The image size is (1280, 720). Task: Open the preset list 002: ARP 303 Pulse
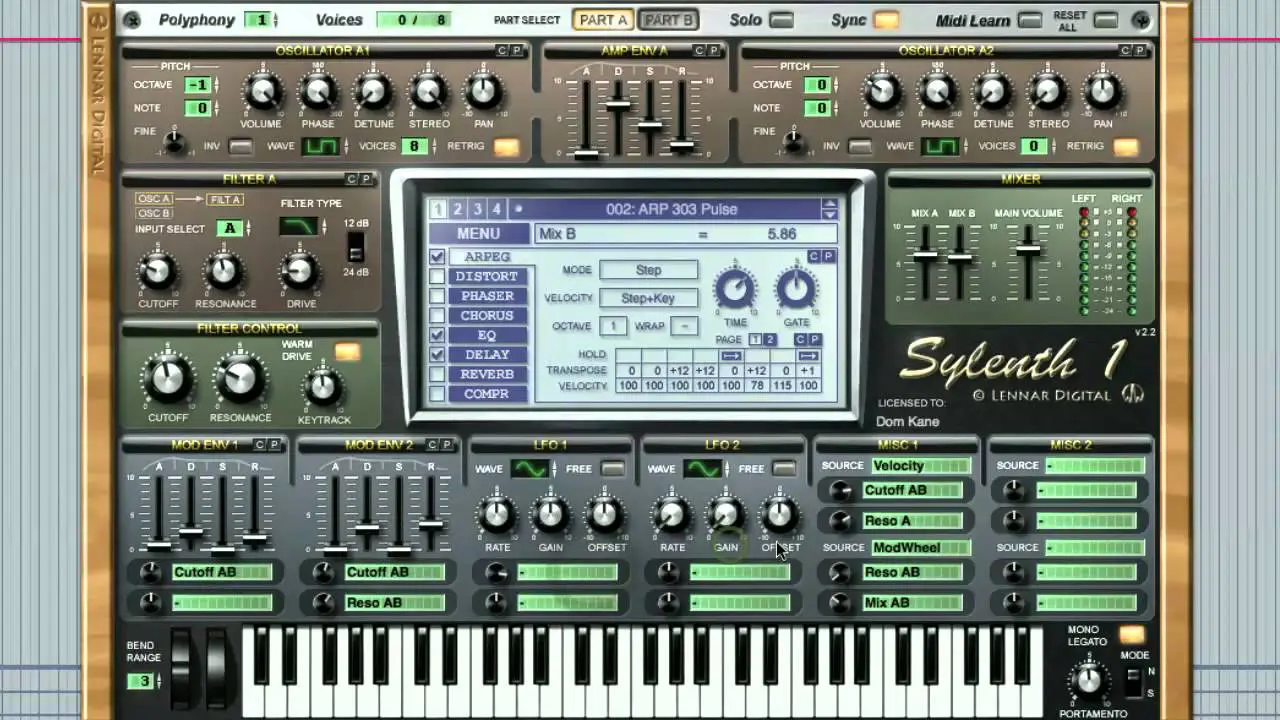coord(671,209)
